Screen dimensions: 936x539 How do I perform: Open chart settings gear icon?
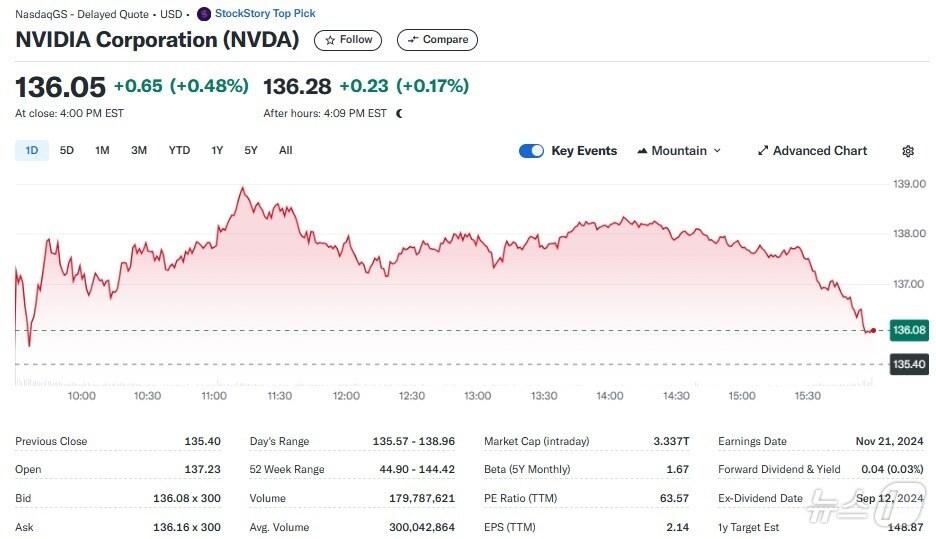click(908, 151)
